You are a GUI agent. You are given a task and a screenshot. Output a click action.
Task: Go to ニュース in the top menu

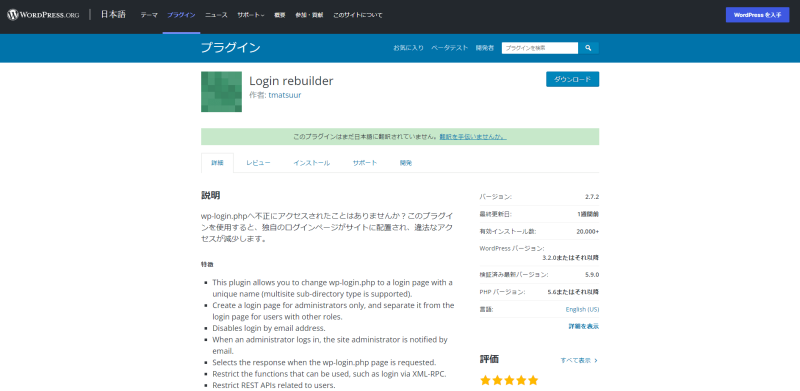pyautogui.click(x=216, y=15)
